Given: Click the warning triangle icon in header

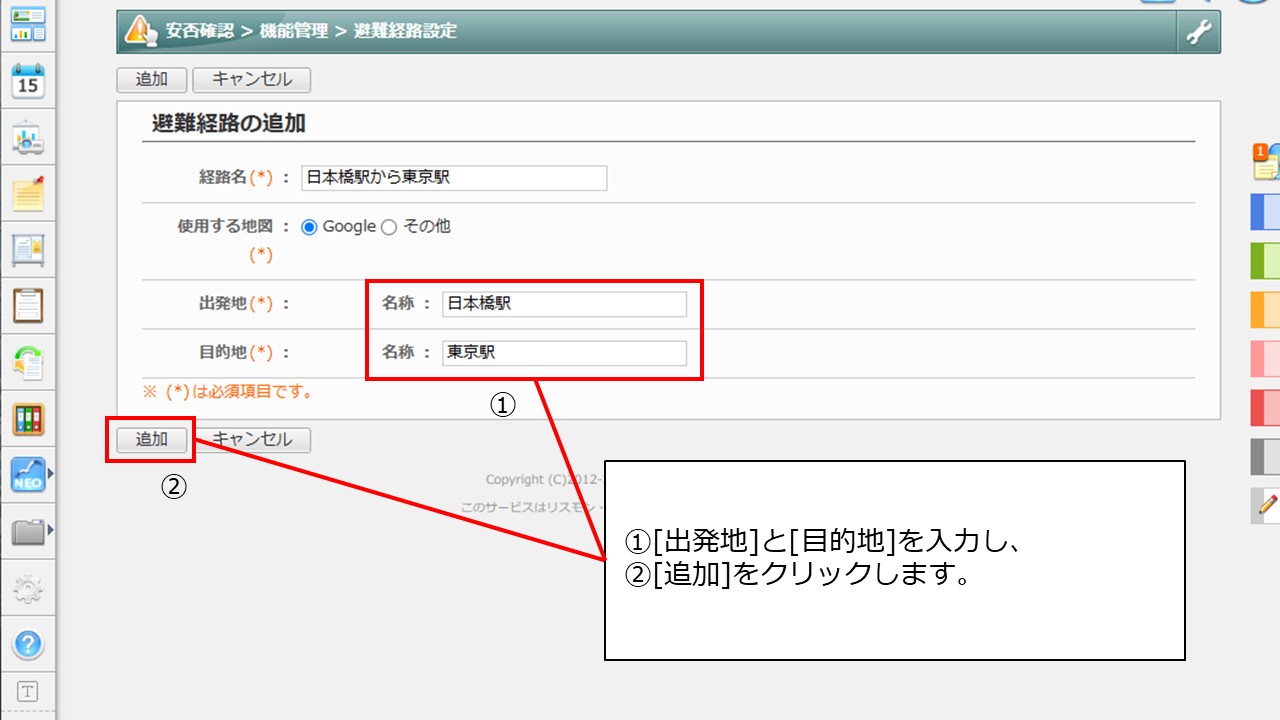Looking at the screenshot, I should tap(139, 31).
